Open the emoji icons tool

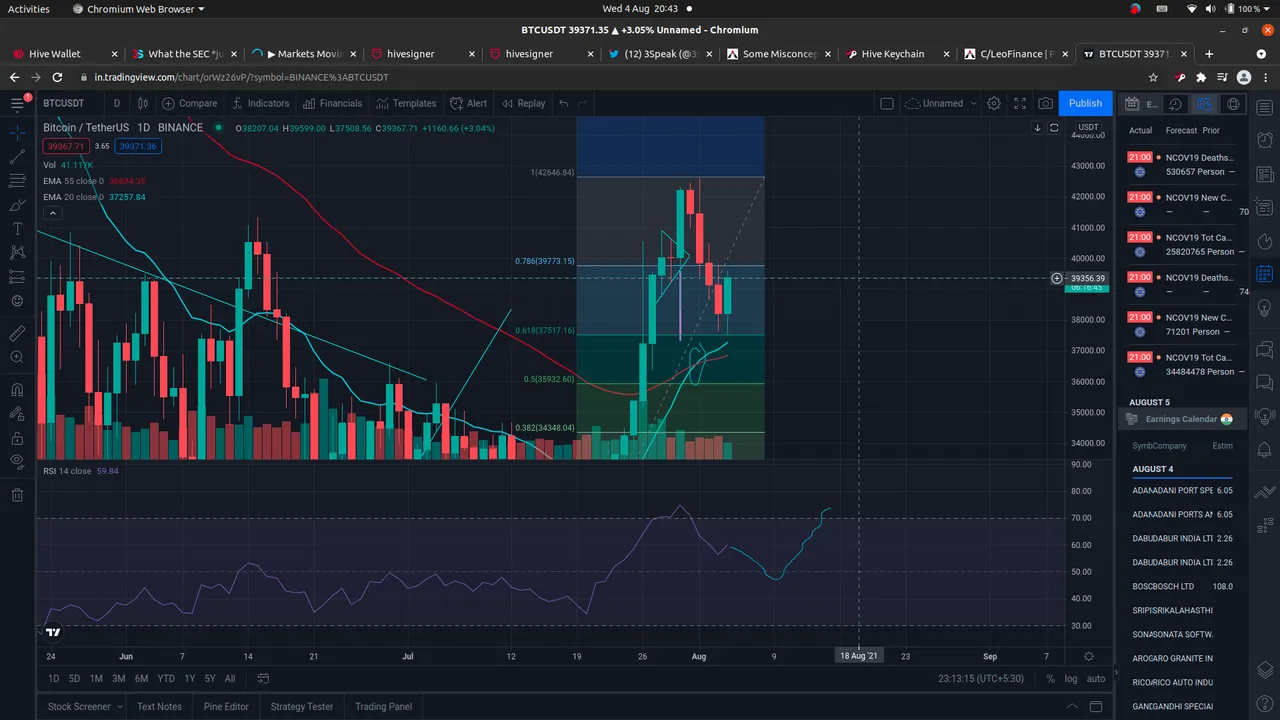pos(17,301)
